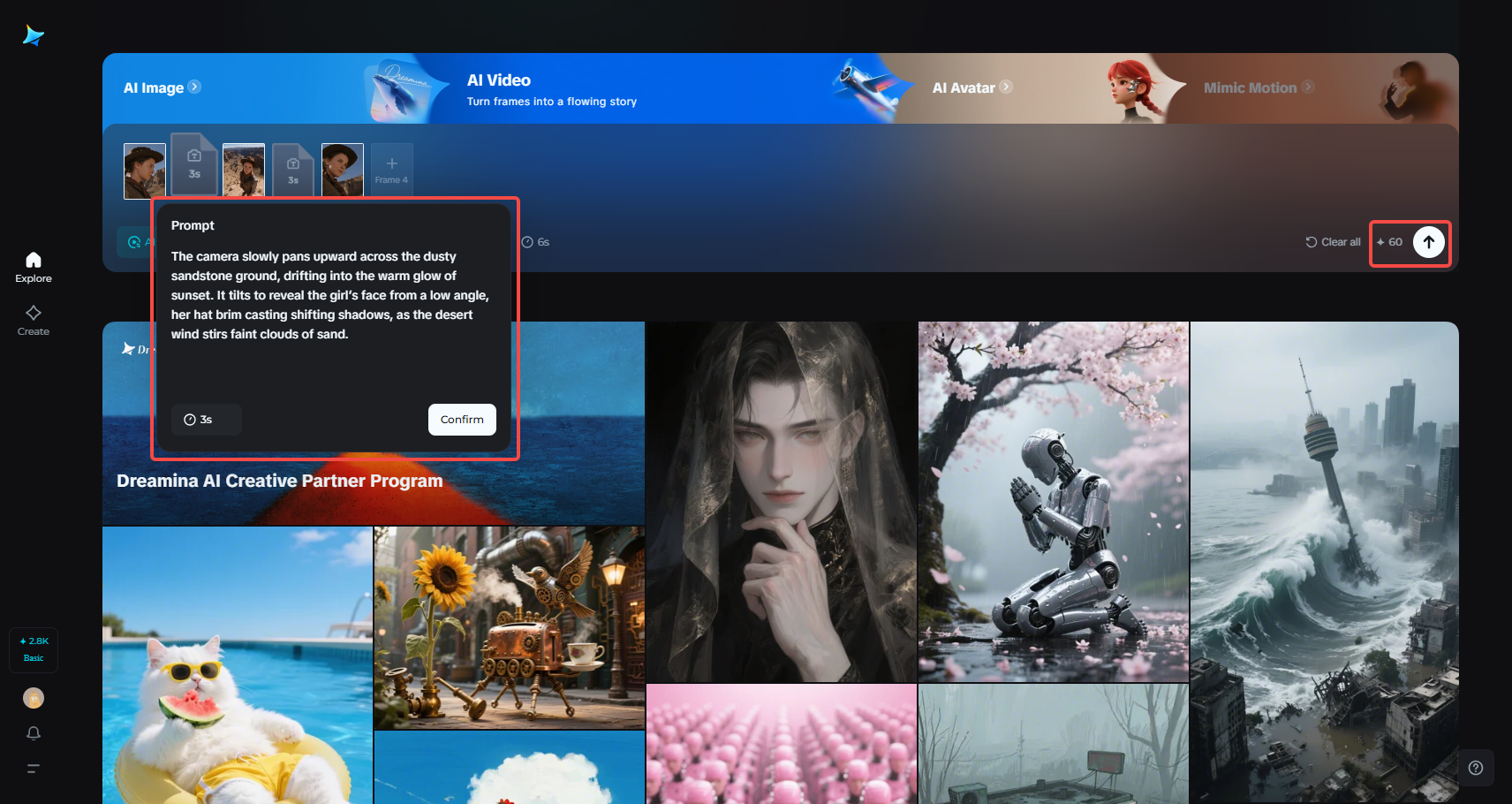
Task: Open the praying robot cherry blossom image
Action: coord(1054,502)
